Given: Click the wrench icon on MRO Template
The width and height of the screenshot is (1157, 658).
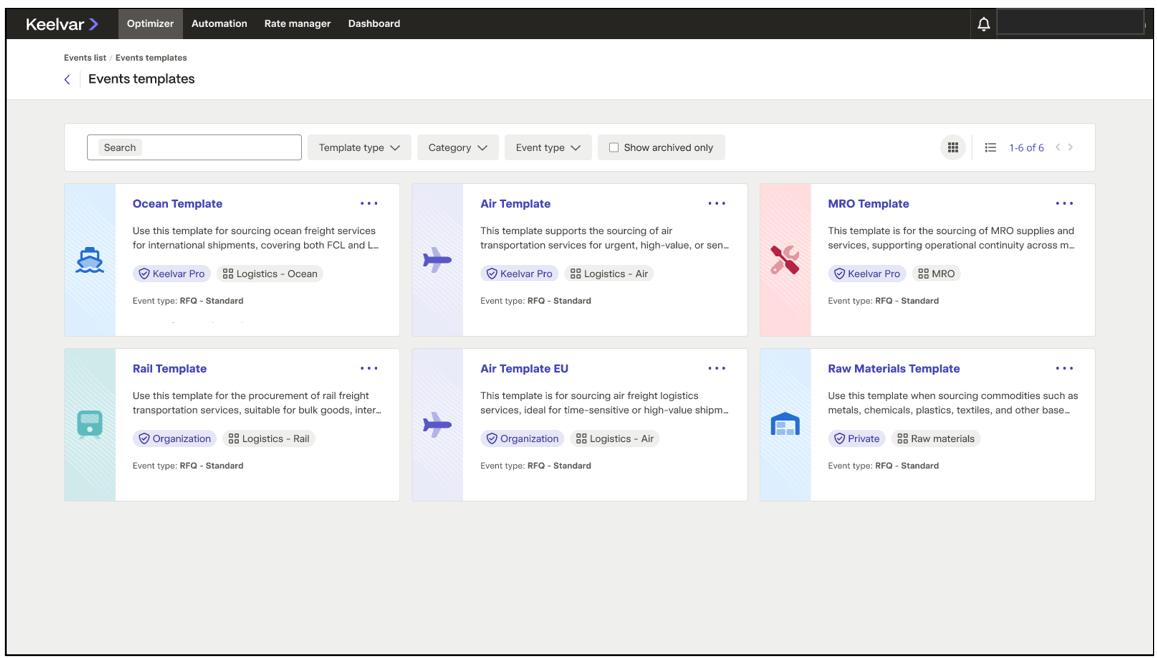Looking at the screenshot, I should click(x=785, y=260).
